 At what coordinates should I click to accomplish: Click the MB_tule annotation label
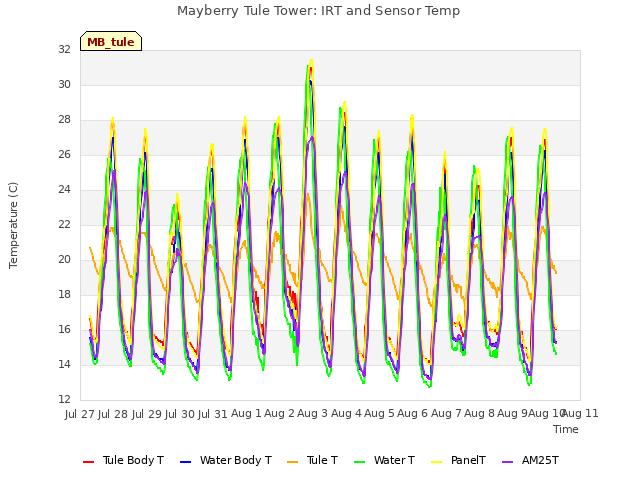tap(111, 41)
